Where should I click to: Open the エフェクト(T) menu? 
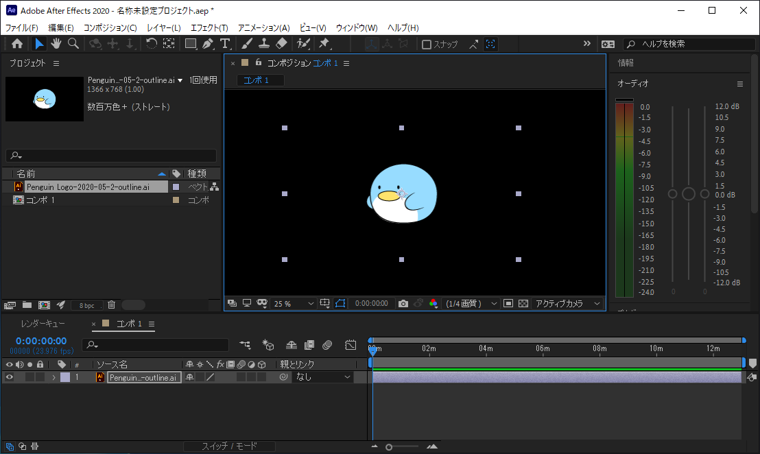pos(209,28)
